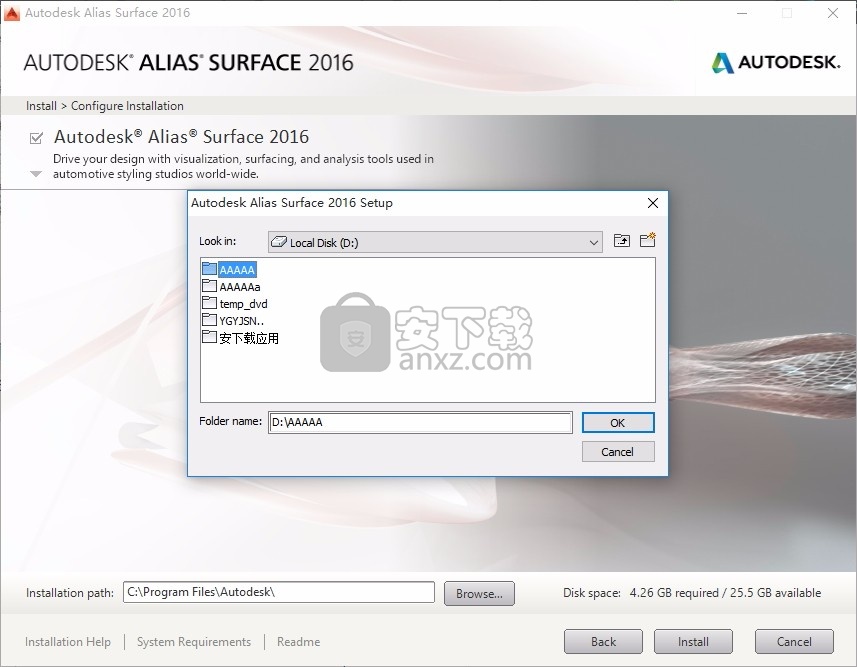Minimize the Autodesk Alias installer window
The image size is (857, 667).
(x=742, y=13)
